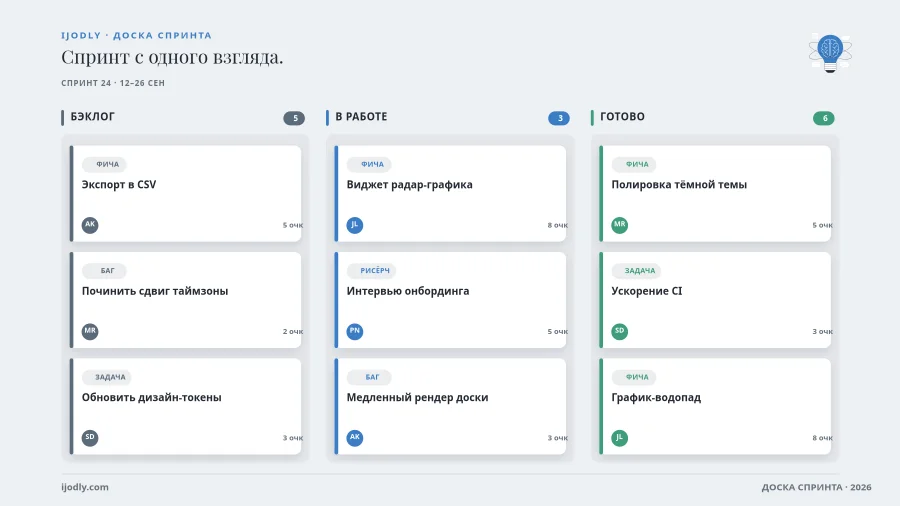
Task: Click the AK avatar on Медленный рендер доски card
Action: tap(355, 438)
